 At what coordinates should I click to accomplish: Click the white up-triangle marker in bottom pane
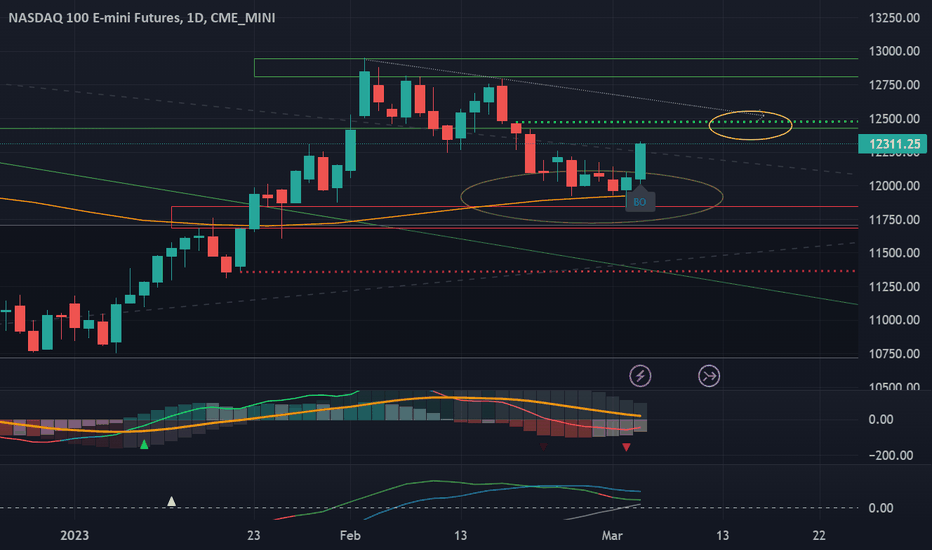tap(171, 501)
